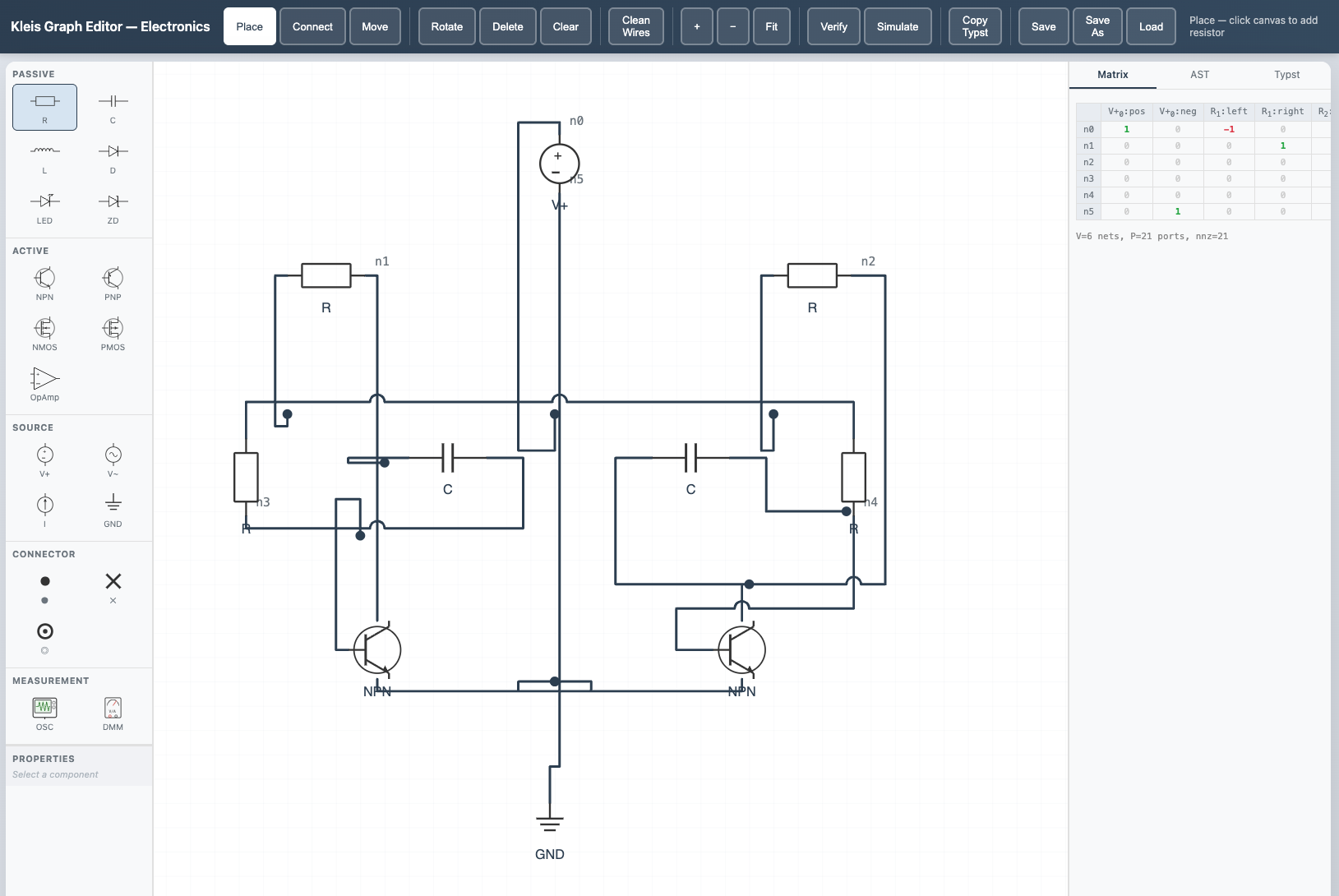
Task: Pick the current source (I) component
Action: click(44, 510)
